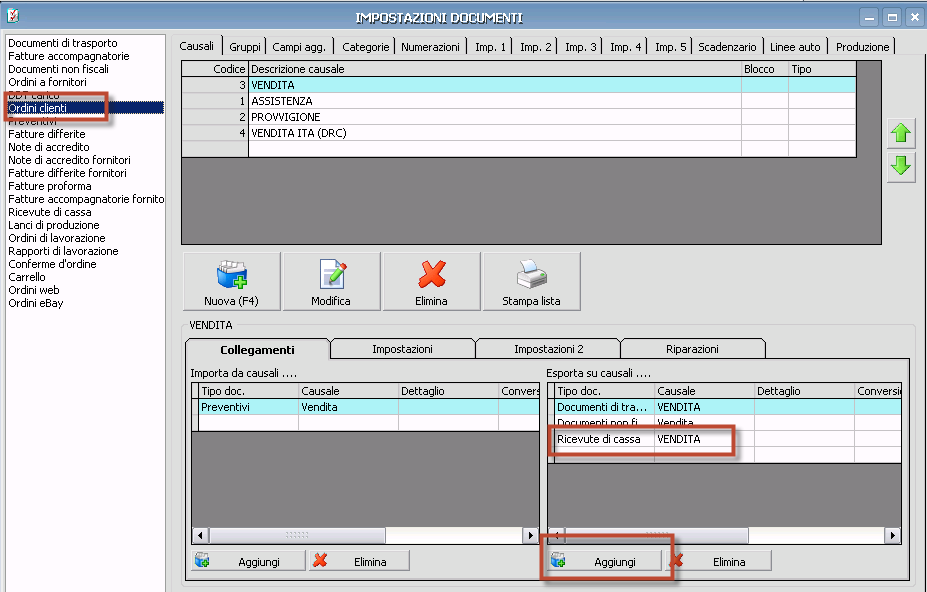
Task: Select Note di accredito fornitori entry
Action: (x=69, y=160)
